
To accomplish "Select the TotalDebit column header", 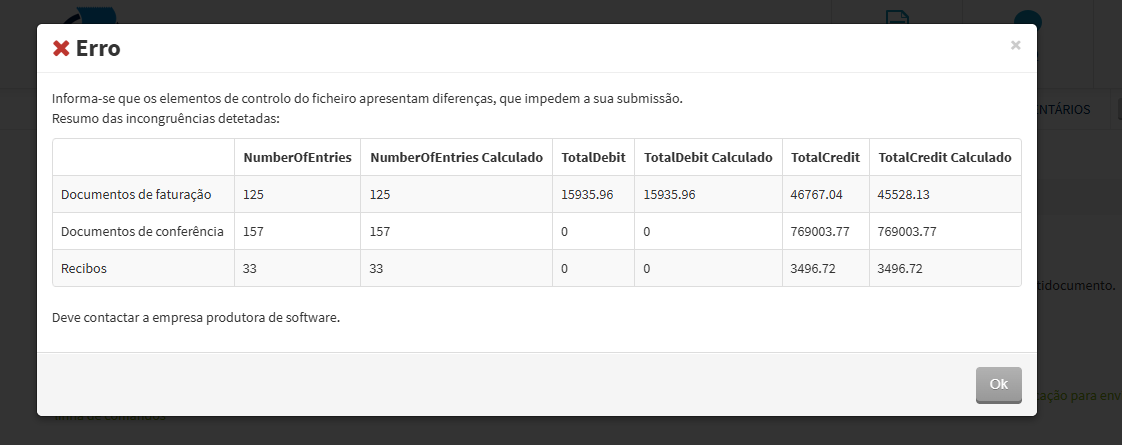I will pos(593,157).
